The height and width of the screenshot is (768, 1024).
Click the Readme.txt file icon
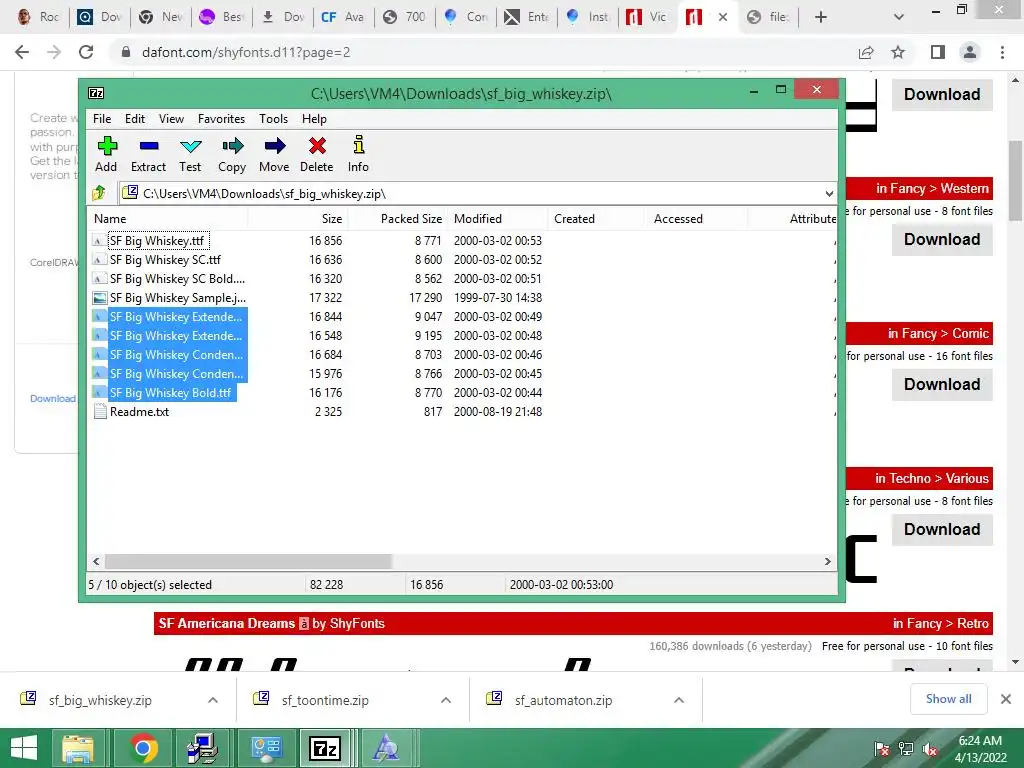(x=100, y=411)
